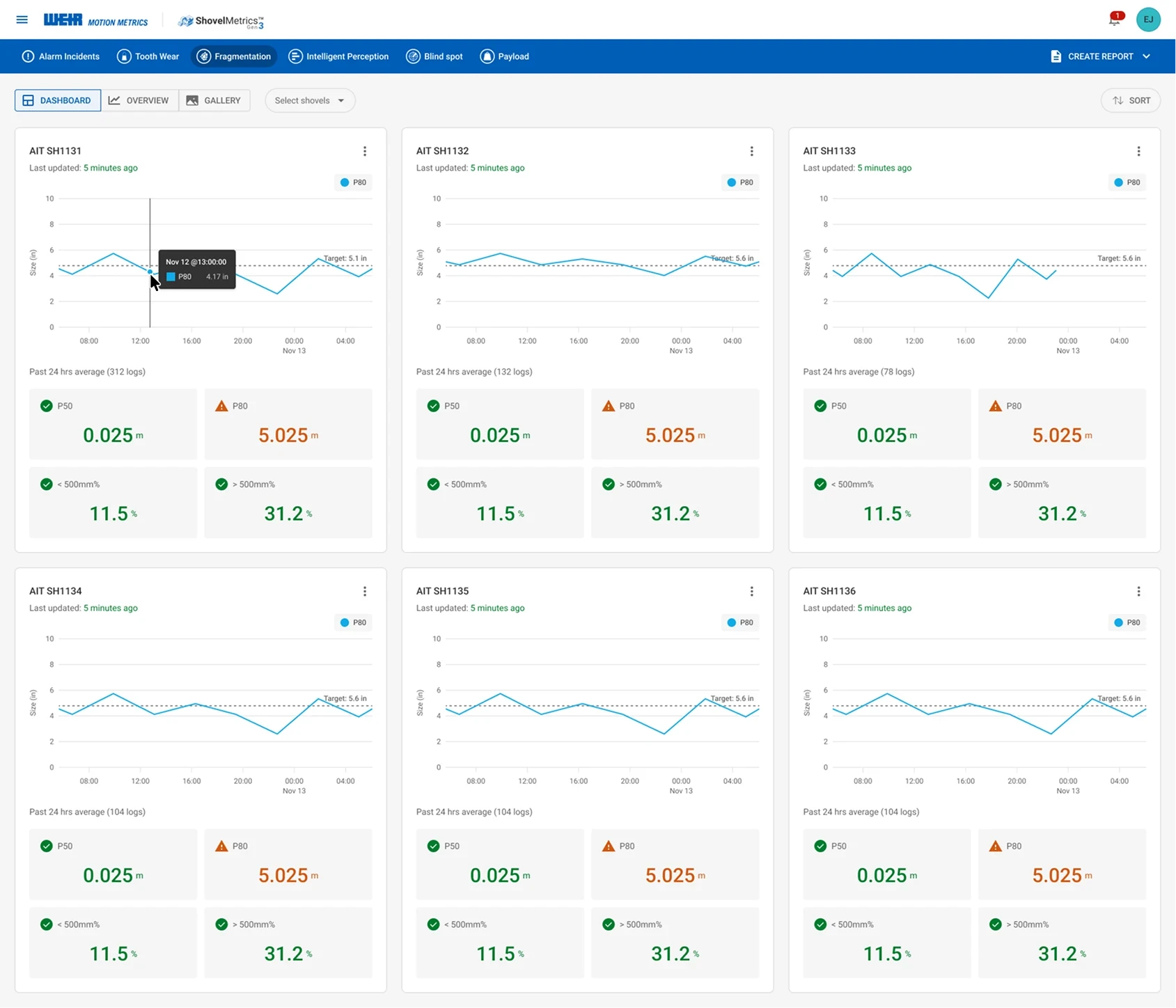Open AIT SH1131 card options menu
This screenshot has width=1176, height=1008.
click(x=365, y=151)
